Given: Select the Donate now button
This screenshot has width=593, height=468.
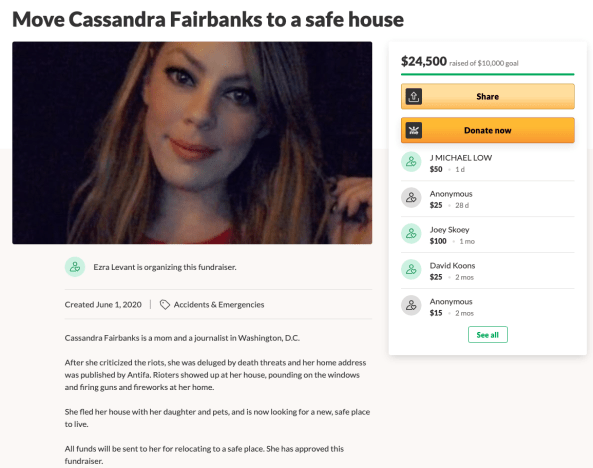Looking at the screenshot, I should (x=487, y=130).
